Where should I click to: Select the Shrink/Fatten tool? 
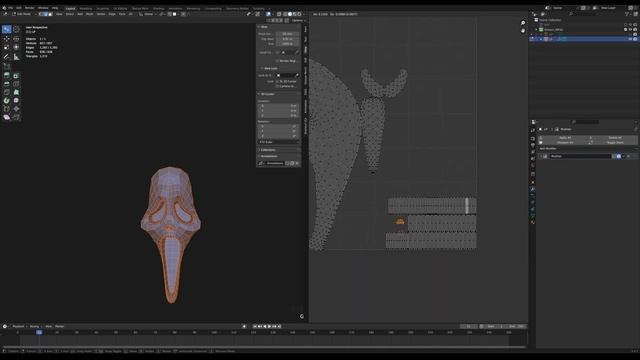click(x=16, y=109)
